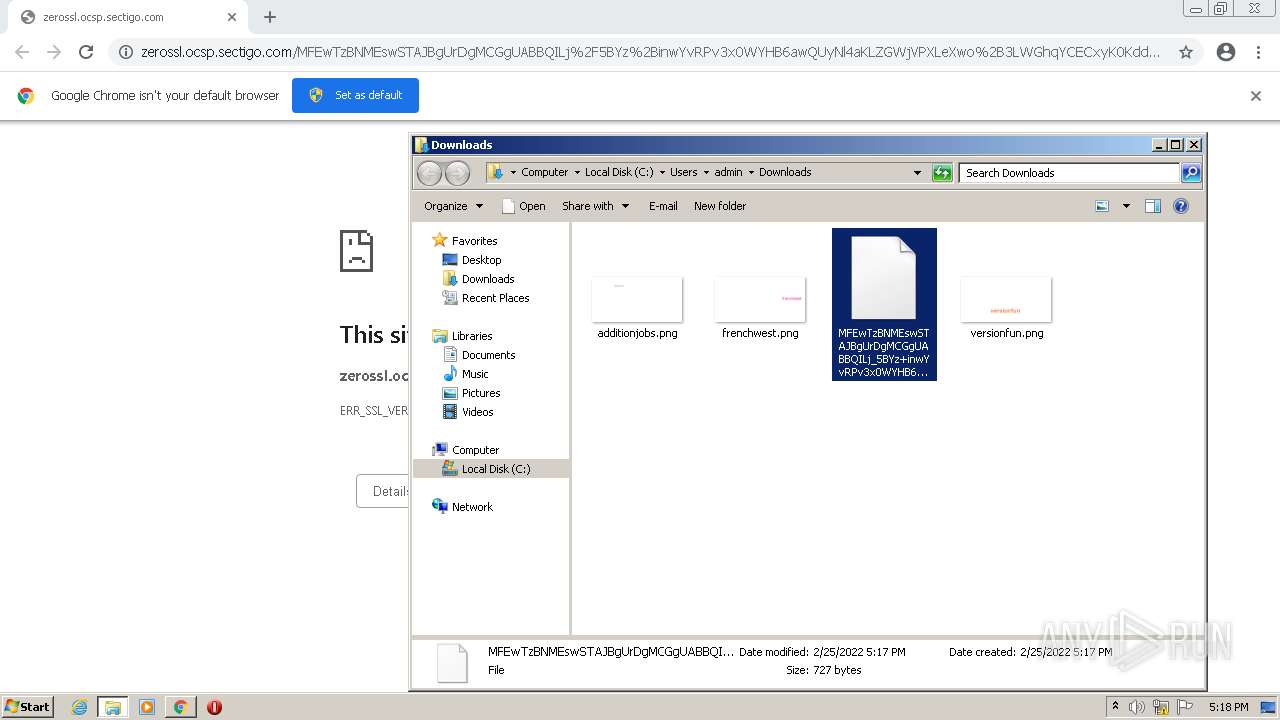Open Recent Places in navigation pane
This screenshot has width=1280, height=720.
point(495,298)
